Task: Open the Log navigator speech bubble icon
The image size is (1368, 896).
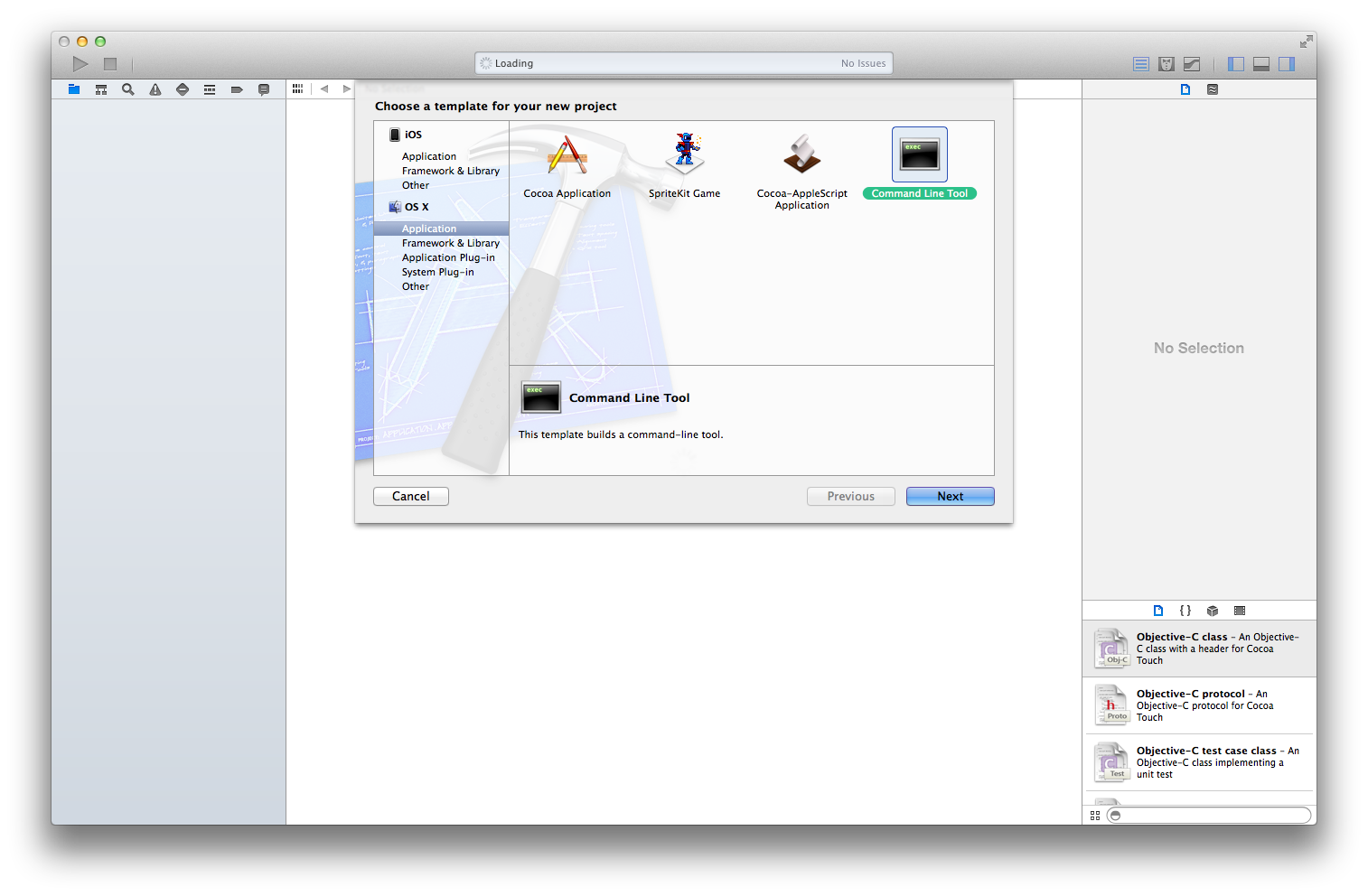Action: click(264, 89)
